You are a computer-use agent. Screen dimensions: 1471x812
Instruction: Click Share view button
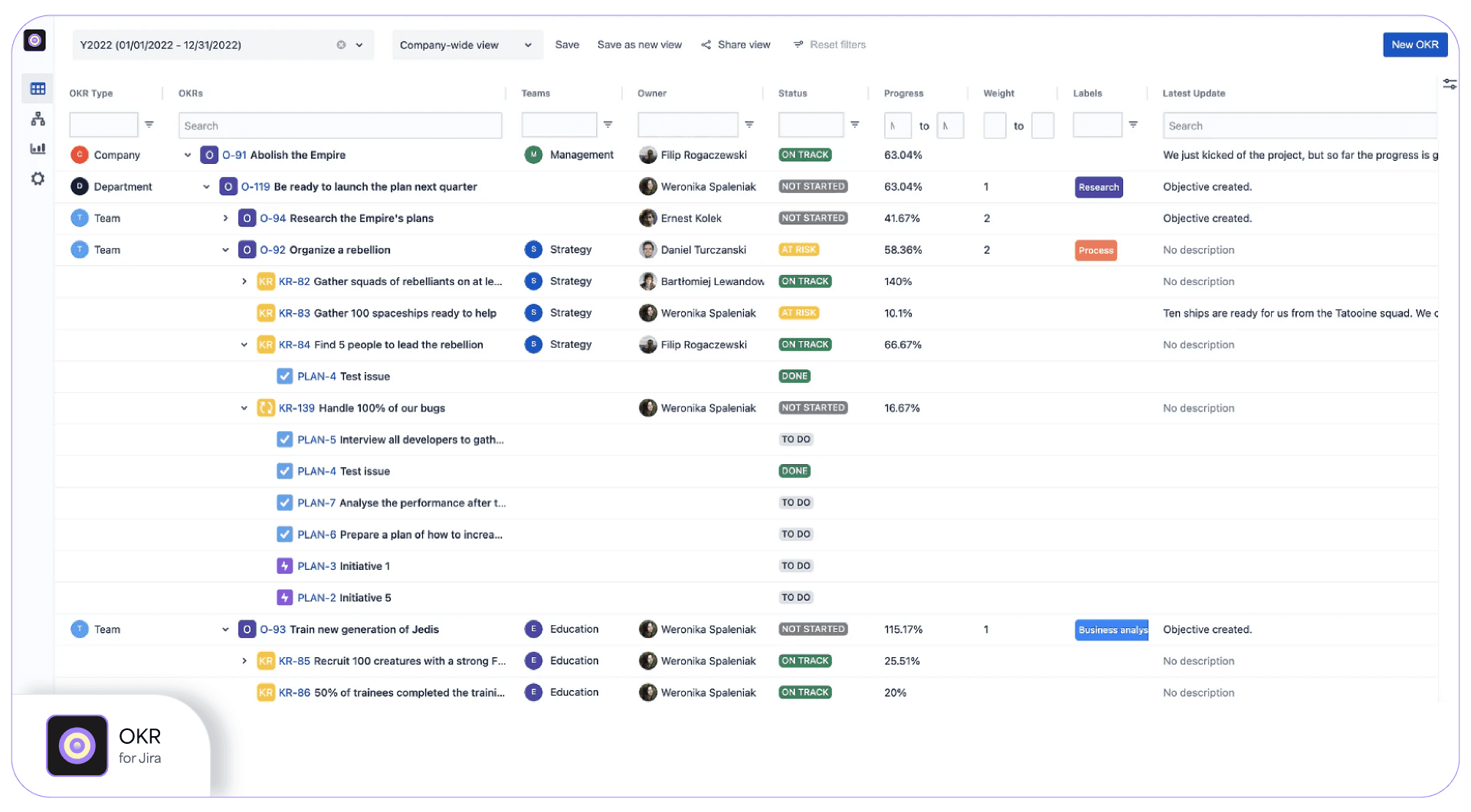tap(735, 44)
